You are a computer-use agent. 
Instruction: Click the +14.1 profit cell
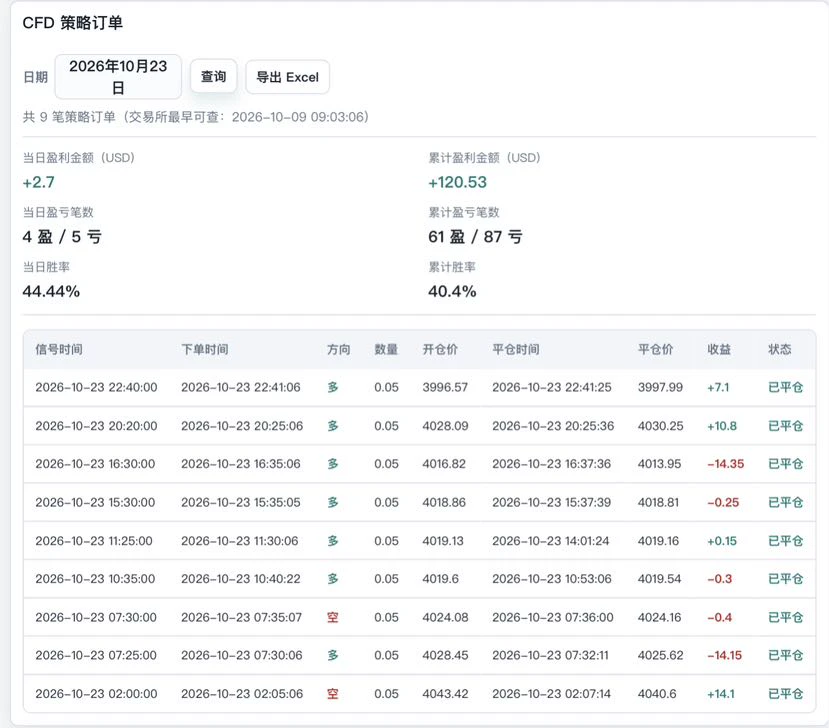click(721, 694)
